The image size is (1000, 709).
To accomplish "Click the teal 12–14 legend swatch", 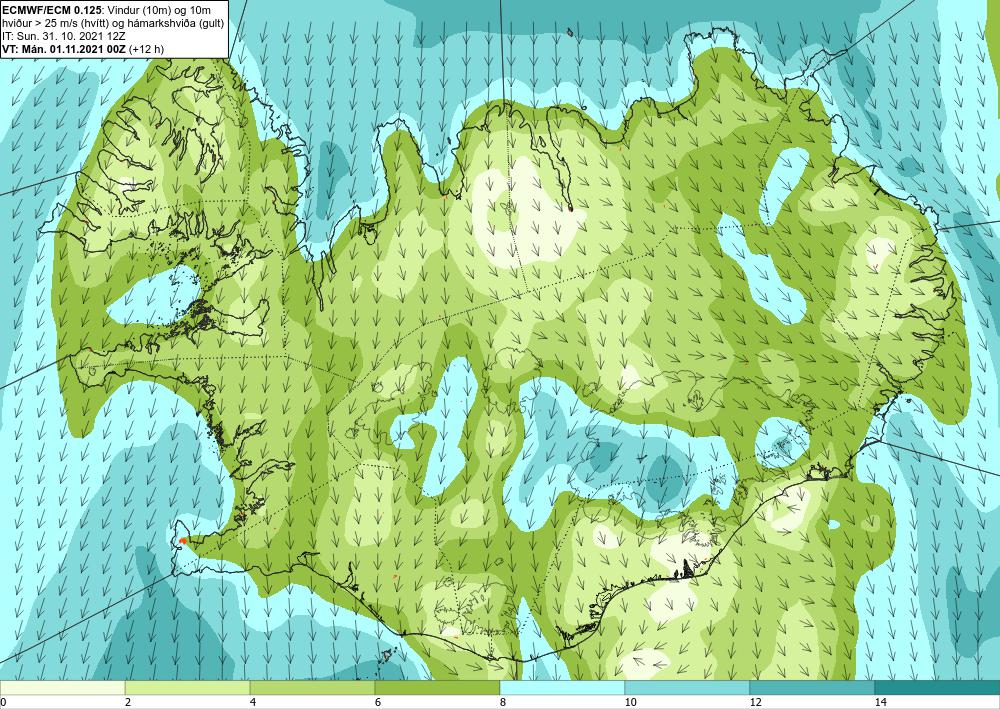I will [x=812, y=687].
